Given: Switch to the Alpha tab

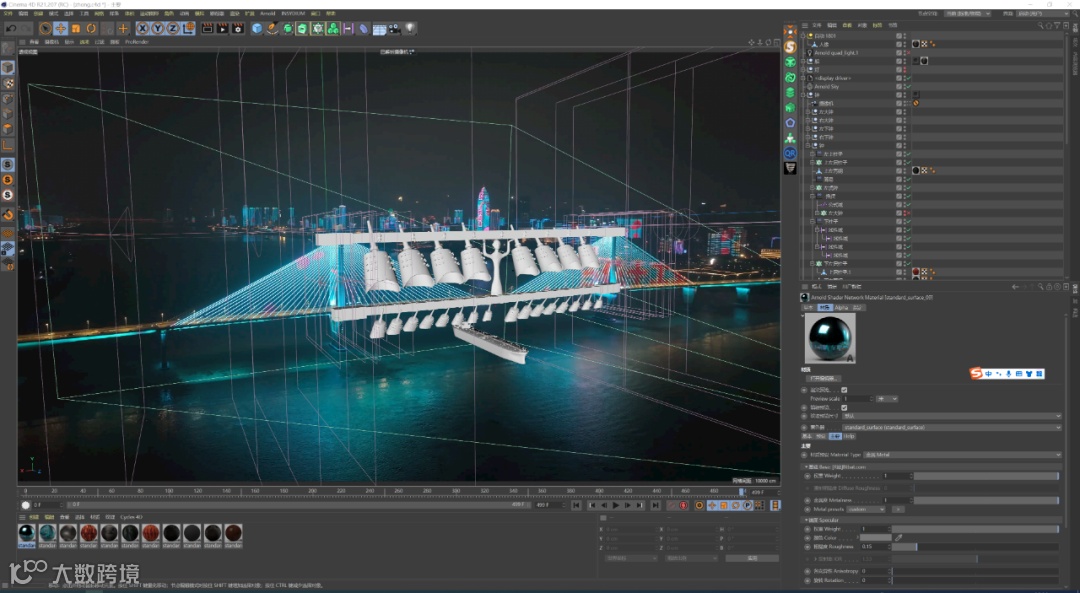Looking at the screenshot, I should tap(841, 308).
